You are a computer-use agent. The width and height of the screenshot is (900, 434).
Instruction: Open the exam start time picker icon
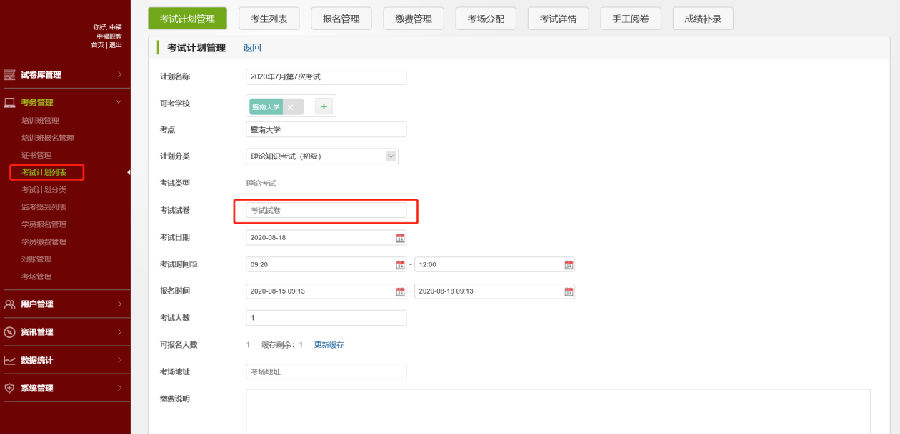[x=400, y=265]
